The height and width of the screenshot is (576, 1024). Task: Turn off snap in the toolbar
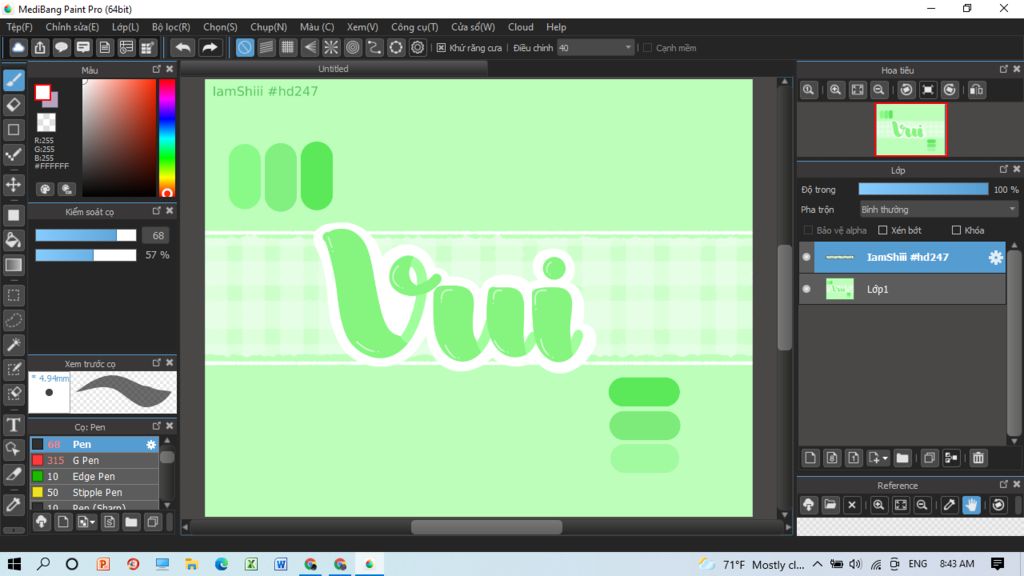tap(245, 48)
